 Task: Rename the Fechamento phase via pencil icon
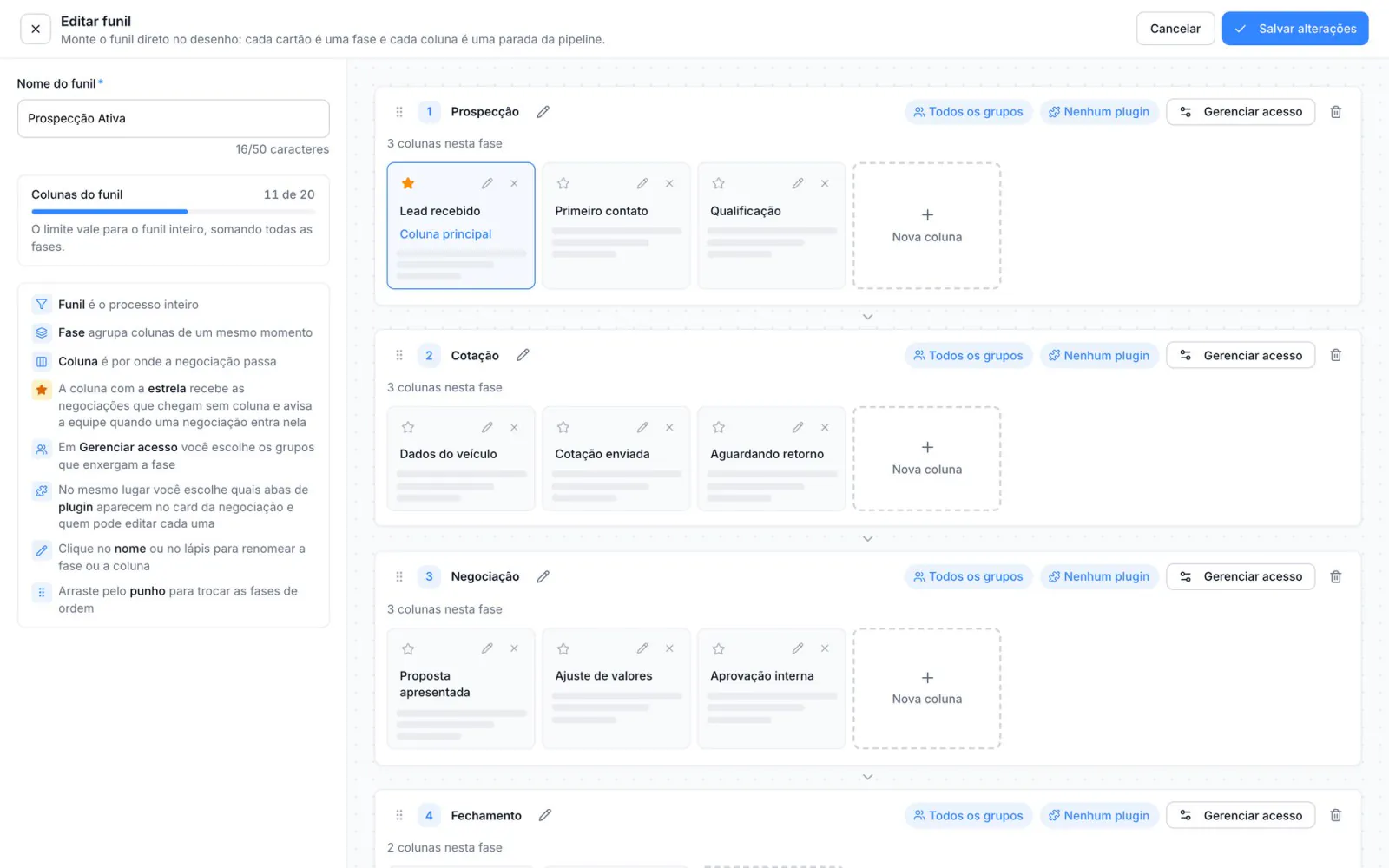(x=545, y=815)
